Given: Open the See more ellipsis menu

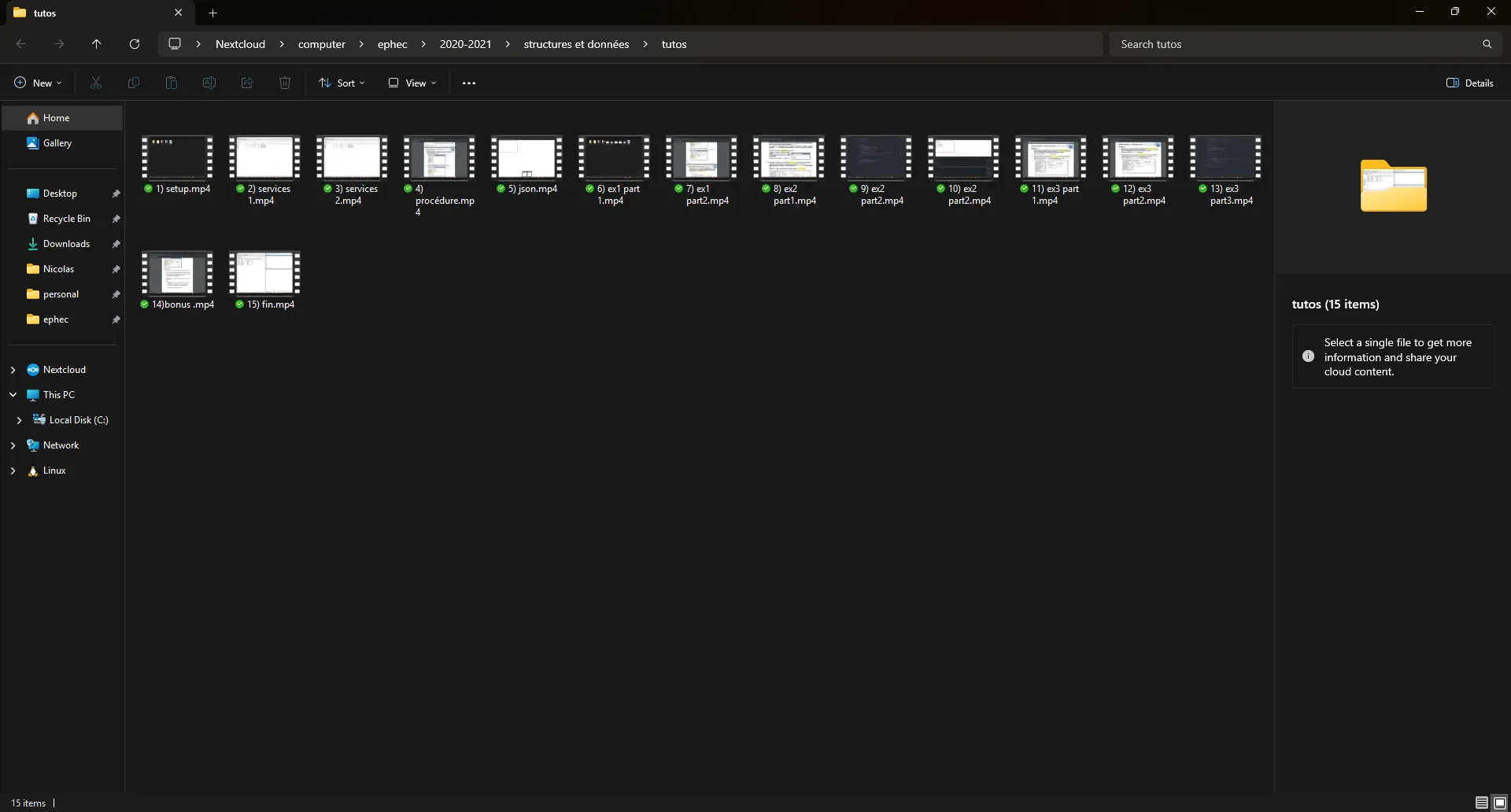Looking at the screenshot, I should click(x=469, y=83).
